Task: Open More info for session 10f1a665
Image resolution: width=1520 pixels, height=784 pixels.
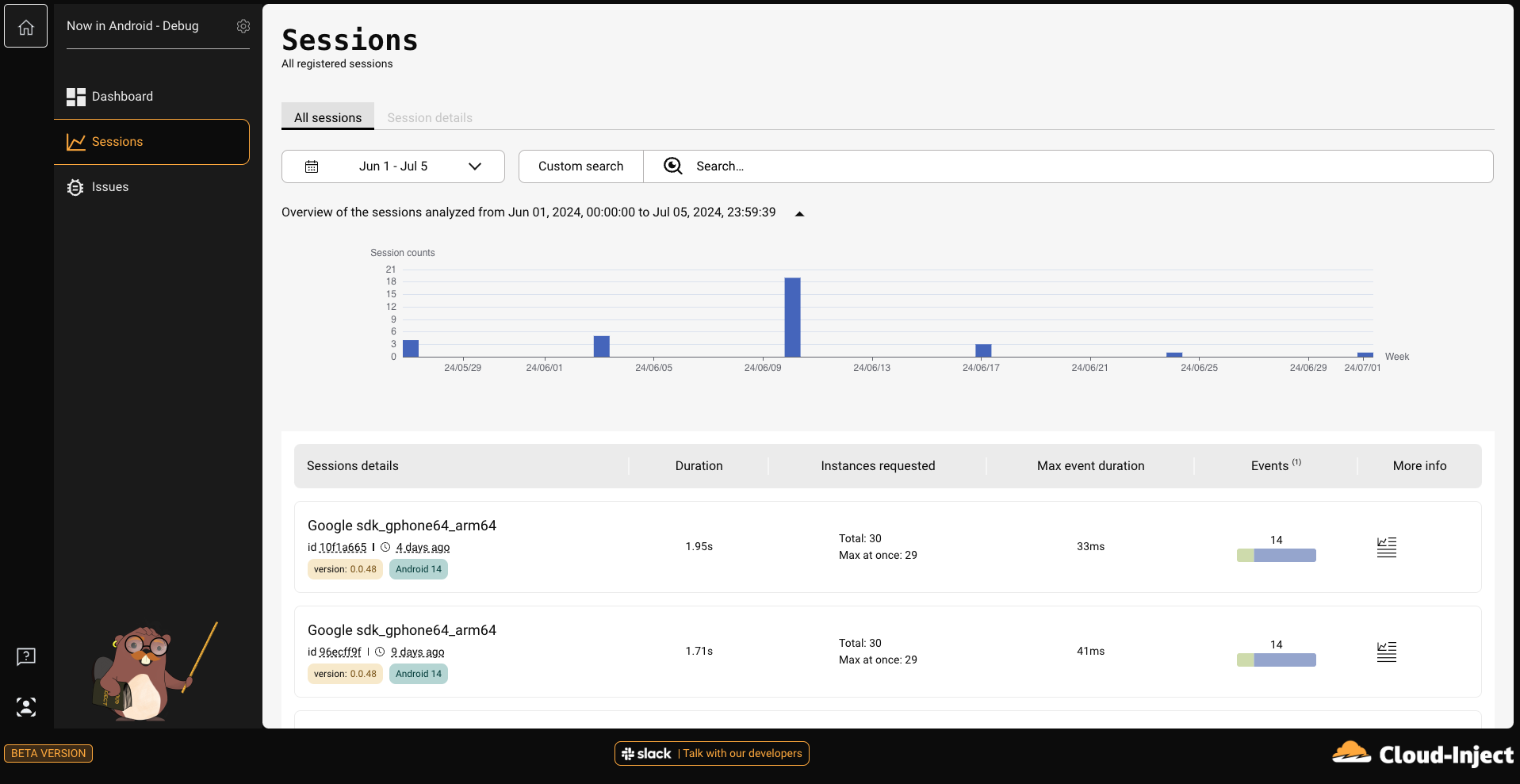Action: pyautogui.click(x=1386, y=547)
